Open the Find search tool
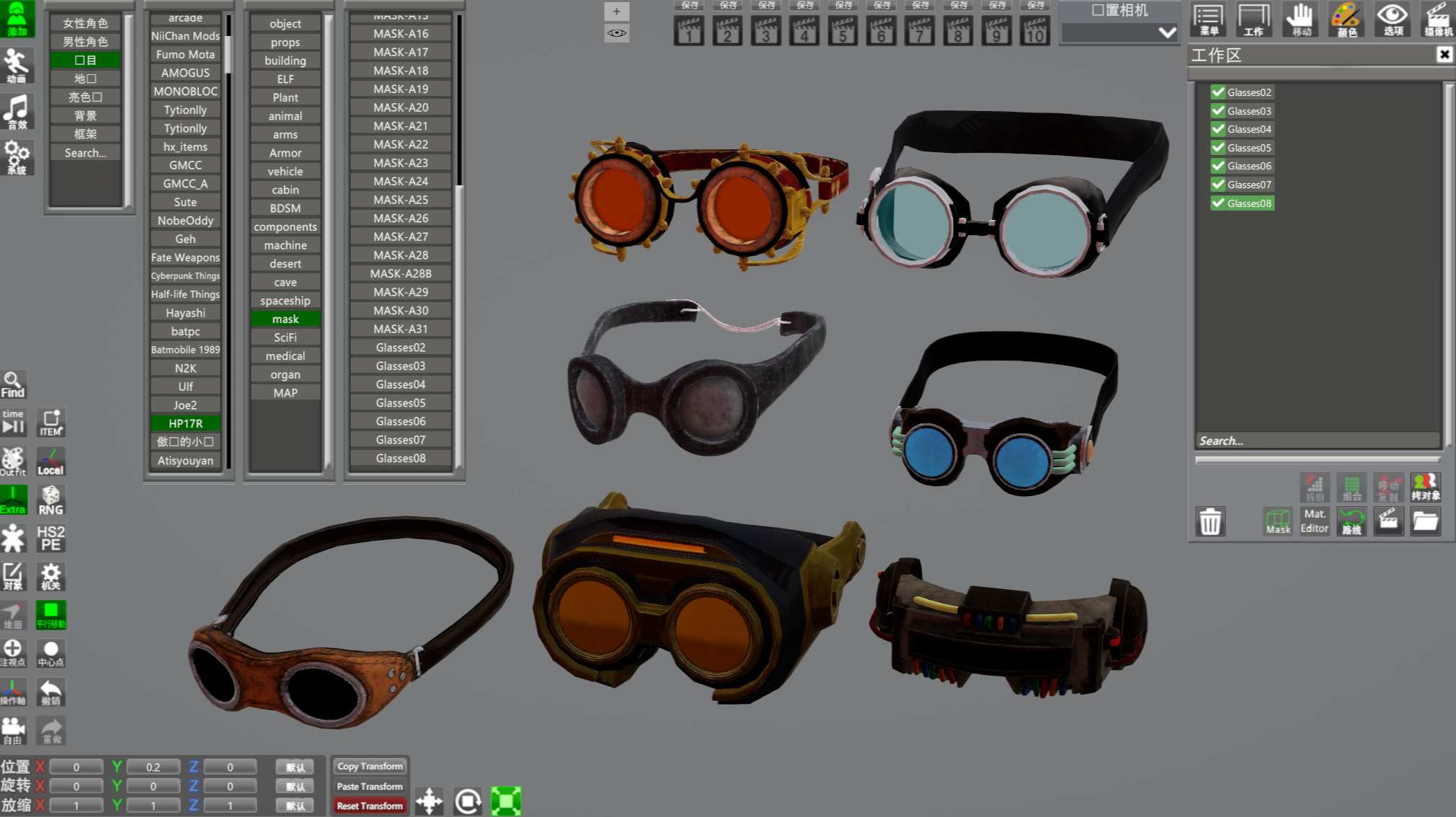The image size is (1456, 817). click(x=13, y=385)
